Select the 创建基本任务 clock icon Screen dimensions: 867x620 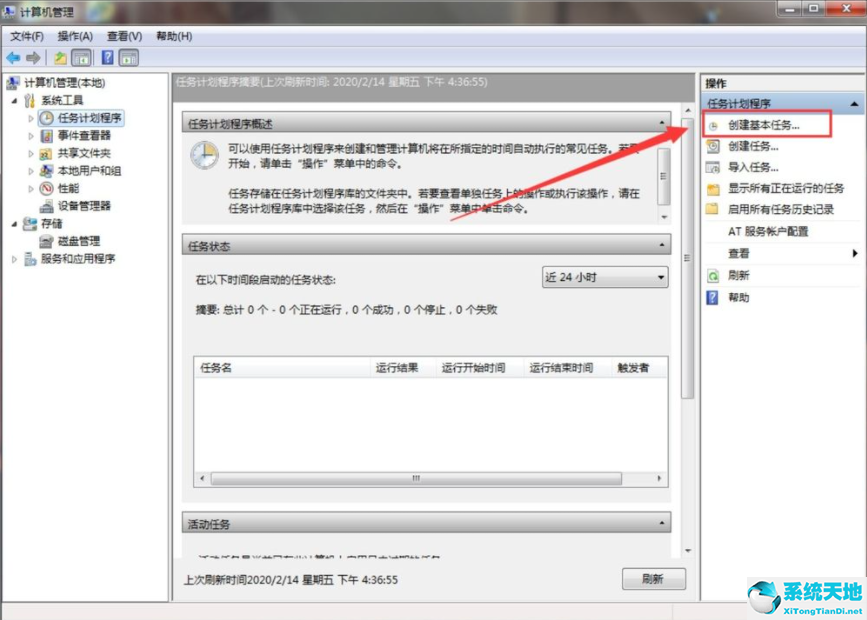(x=712, y=126)
